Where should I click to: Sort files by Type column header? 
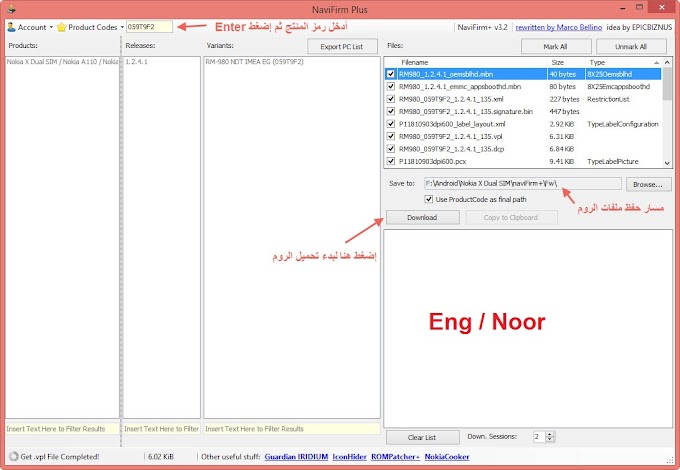coord(624,62)
